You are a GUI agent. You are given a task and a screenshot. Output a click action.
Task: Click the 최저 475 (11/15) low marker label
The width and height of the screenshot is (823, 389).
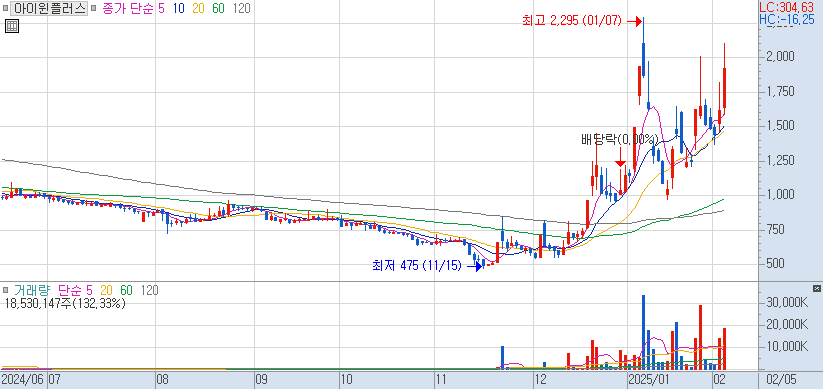[x=416, y=266]
